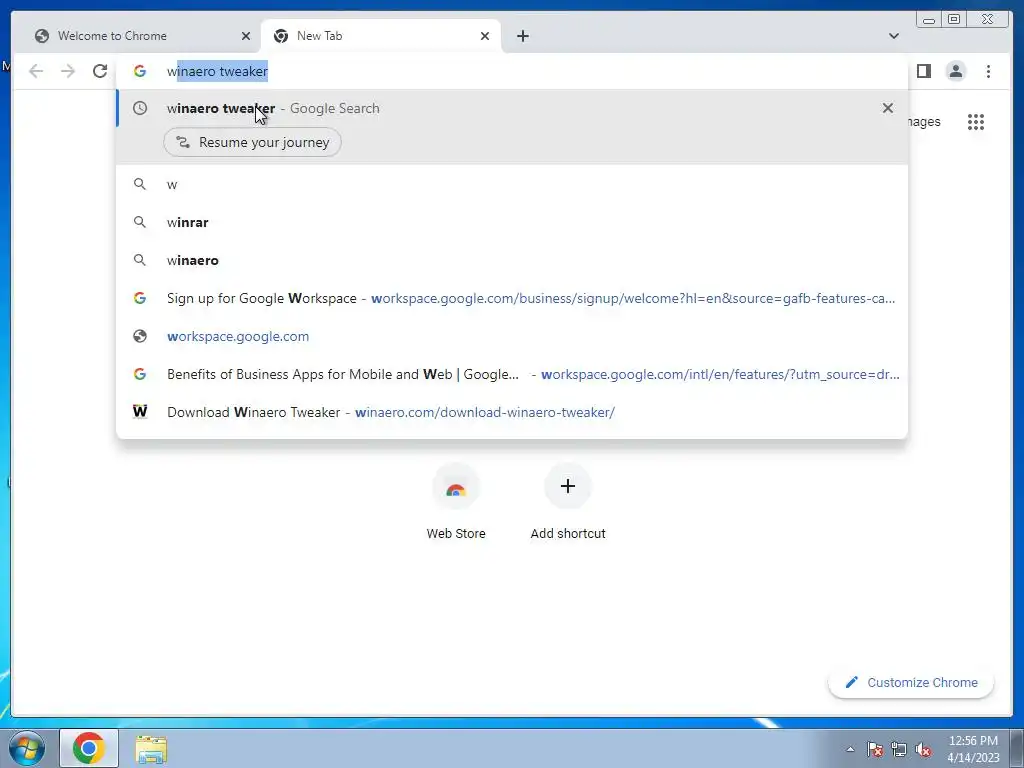1024x768 pixels.
Task: Click the Add shortcut plus icon
Action: (568, 486)
